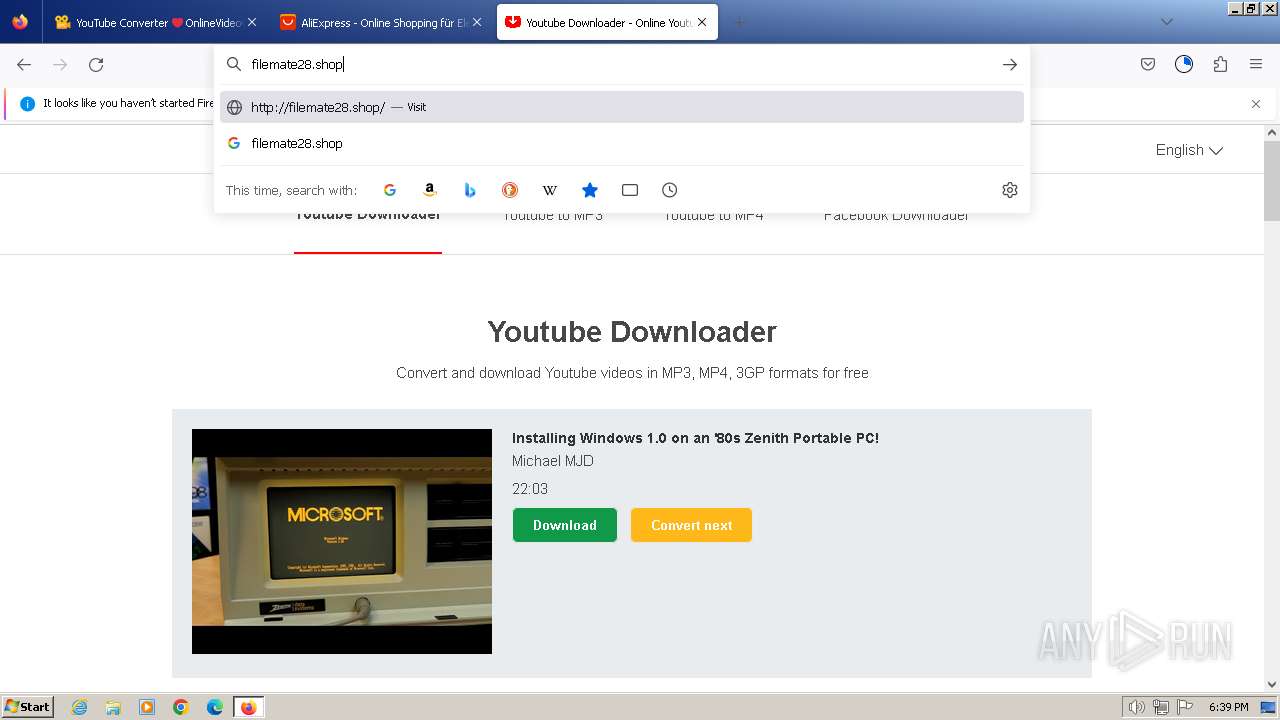Open media player taskbar icon
The image size is (1280, 720).
point(147,707)
